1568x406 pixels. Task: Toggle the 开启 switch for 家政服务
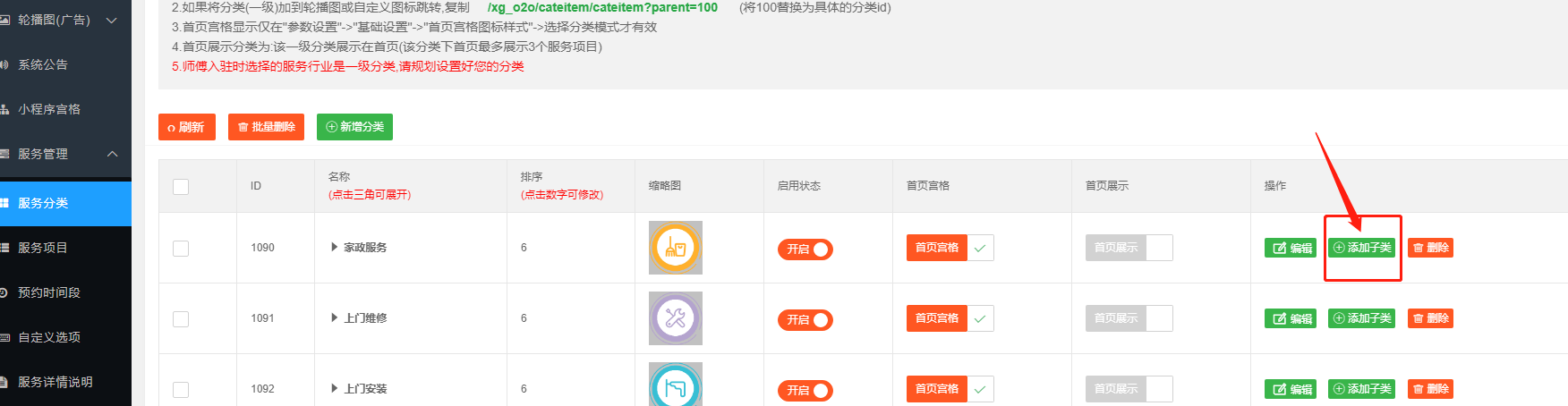coord(805,250)
